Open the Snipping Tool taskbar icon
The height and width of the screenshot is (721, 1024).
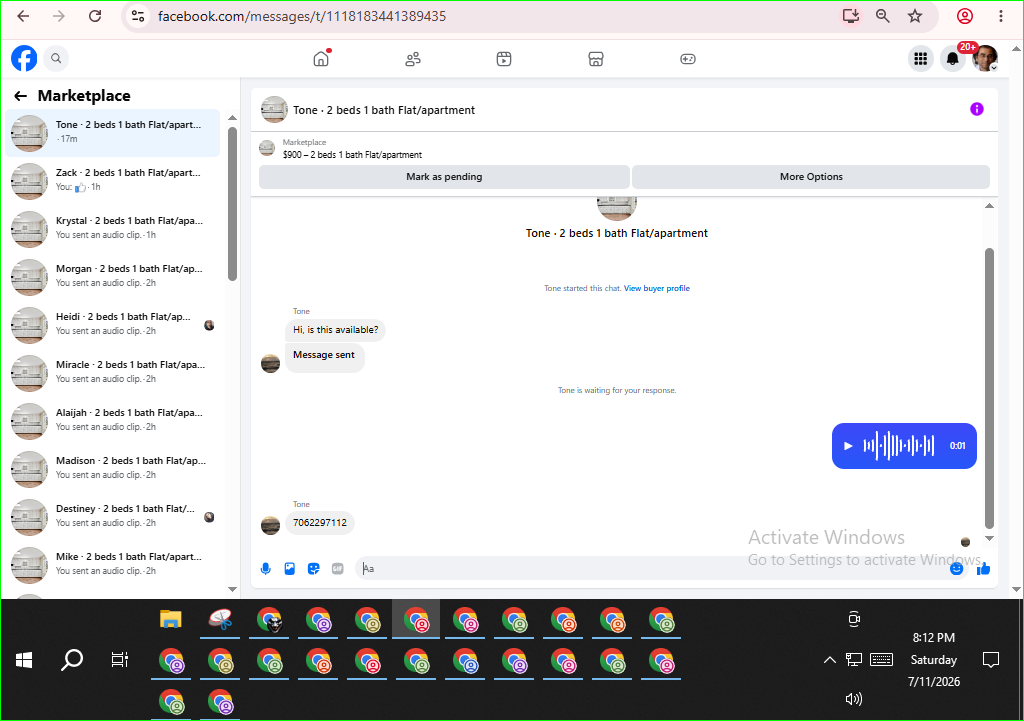pyautogui.click(x=220, y=619)
